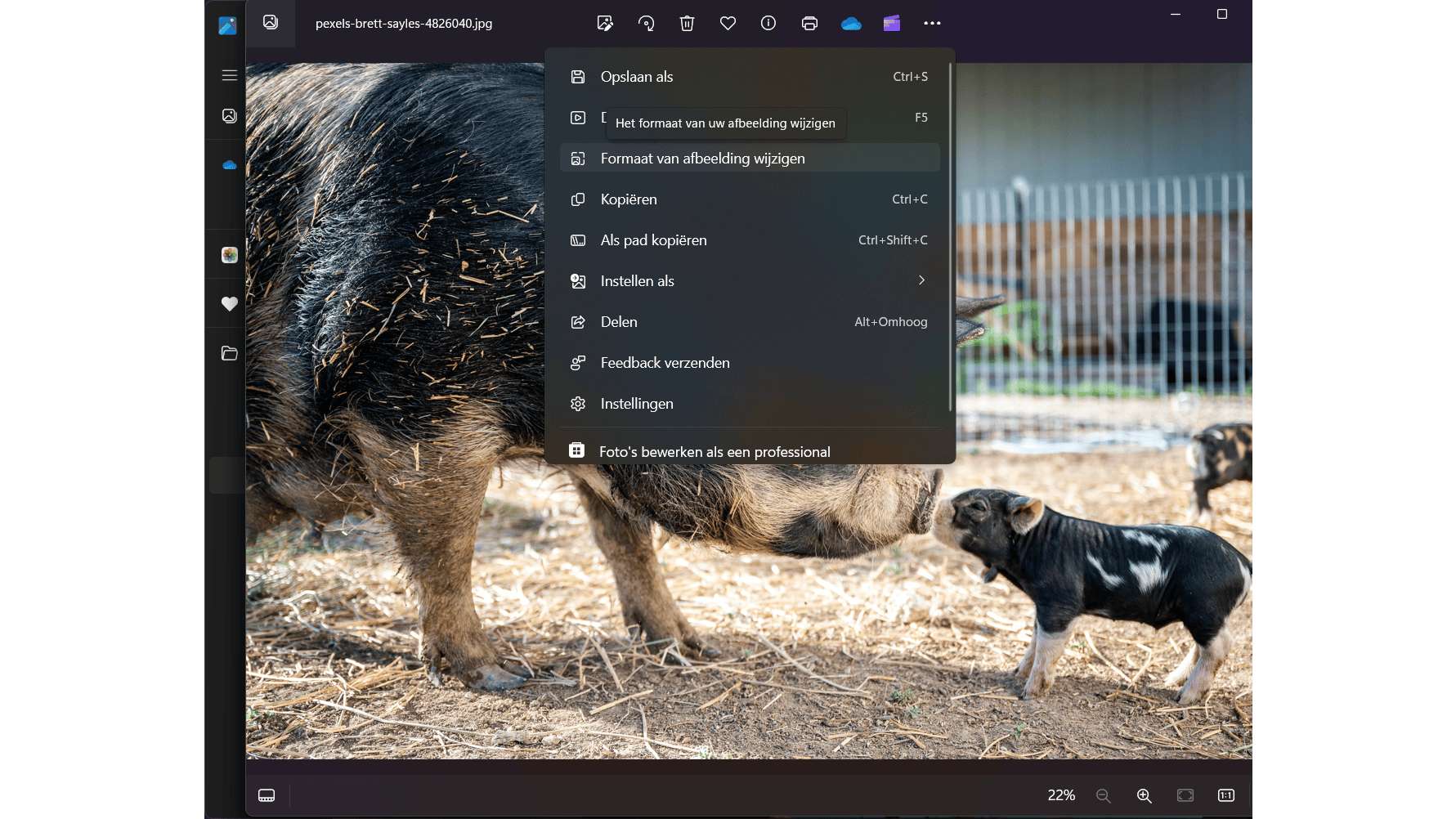
Task: Rotate the photo with the rotate icon
Action: 646,24
